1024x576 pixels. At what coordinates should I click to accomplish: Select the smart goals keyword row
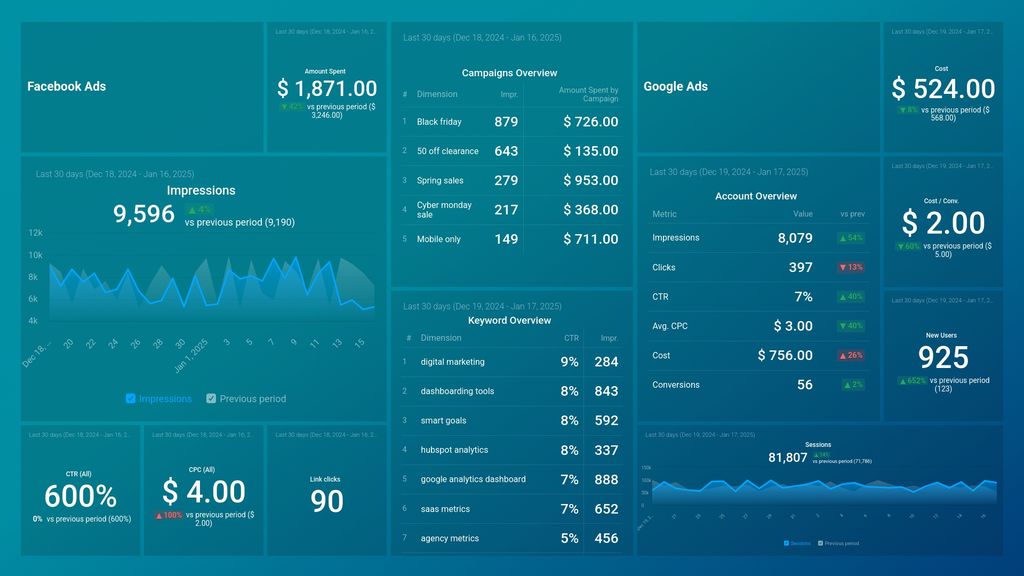coord(510,421)
